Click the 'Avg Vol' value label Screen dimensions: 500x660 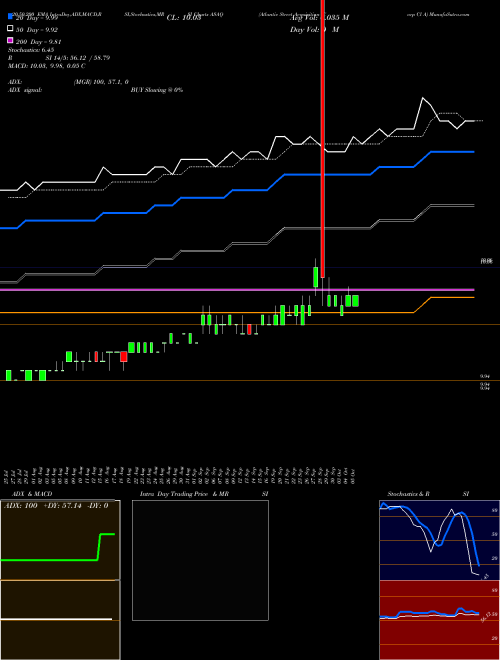click(319, 18)
